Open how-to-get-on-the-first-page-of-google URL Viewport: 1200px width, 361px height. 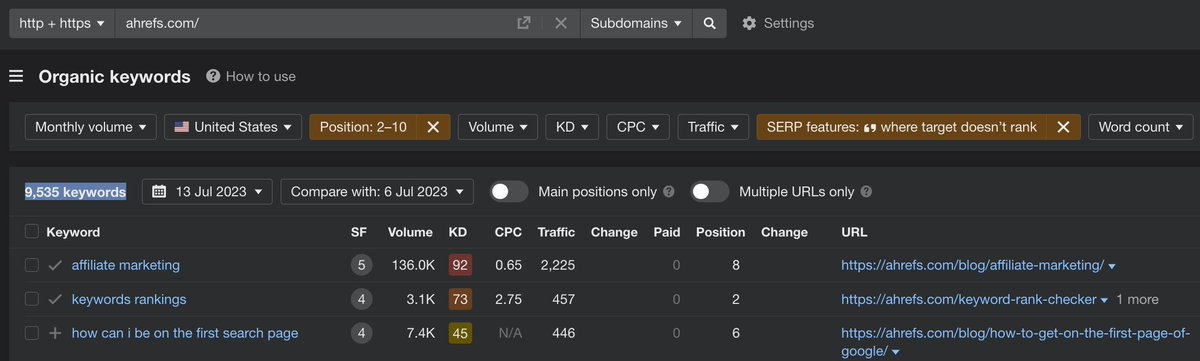click(x=1015, y=342)
